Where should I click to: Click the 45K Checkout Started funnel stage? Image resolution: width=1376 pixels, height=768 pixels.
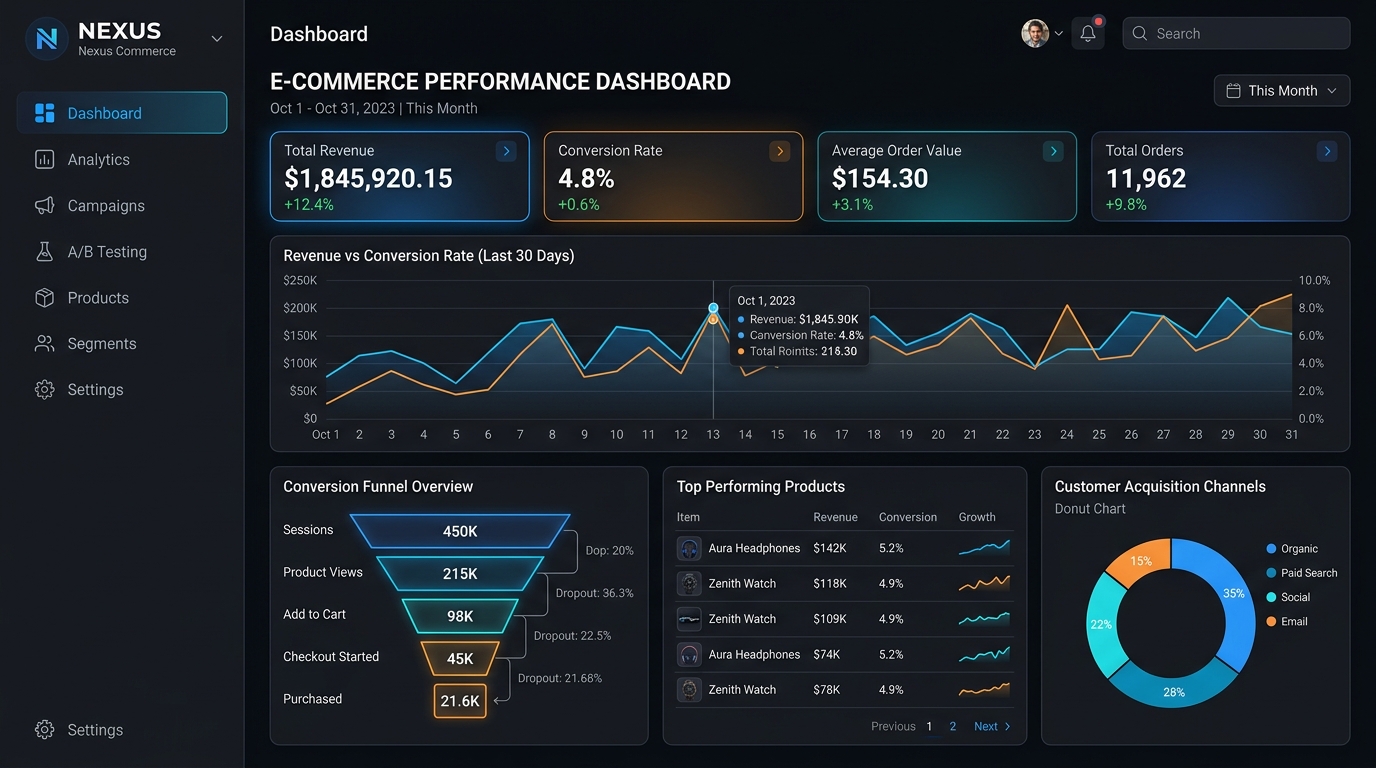(x=460, y=658)
